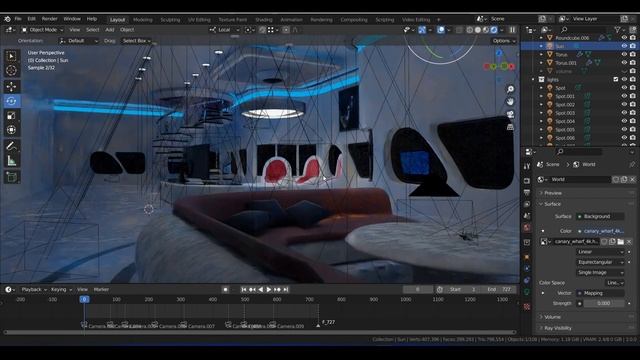The image size is (640, 360).
Task: Open the World properties tab
Action: tap(527, 228)
